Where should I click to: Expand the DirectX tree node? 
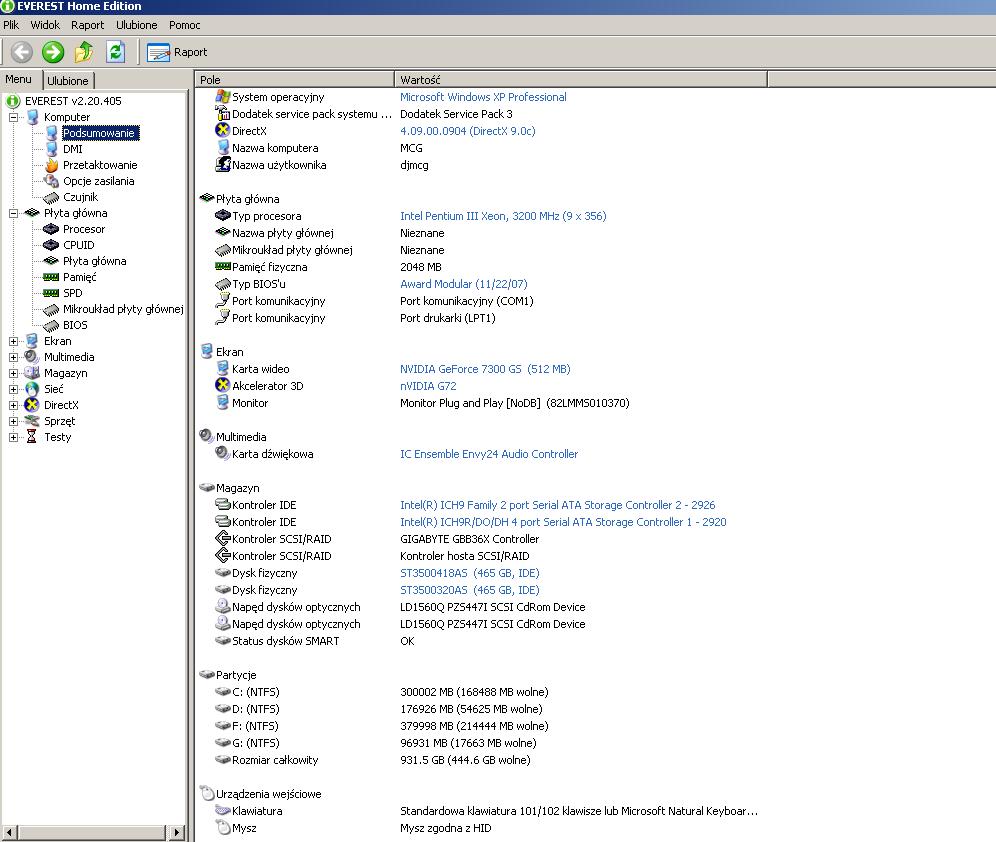[x=13, y=405]
